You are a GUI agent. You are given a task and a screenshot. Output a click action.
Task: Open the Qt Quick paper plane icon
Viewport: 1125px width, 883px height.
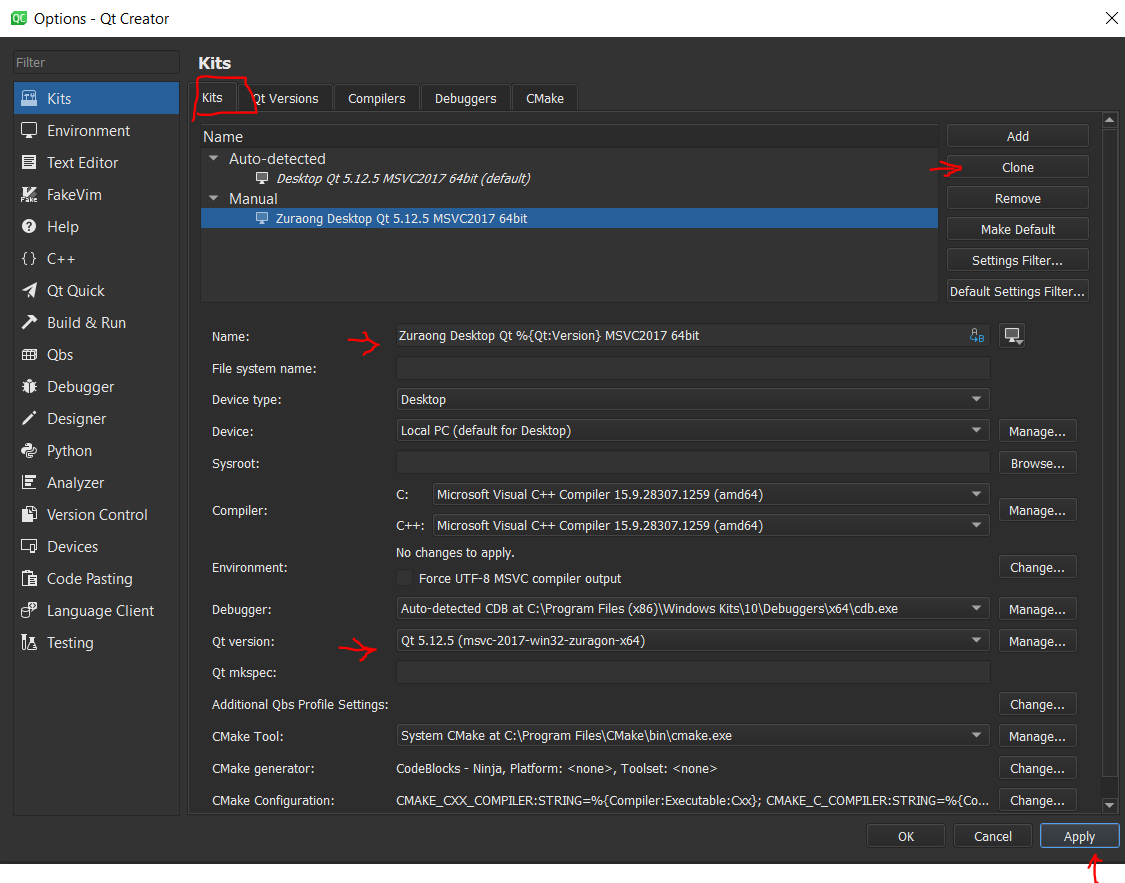[x=29, y=291]
